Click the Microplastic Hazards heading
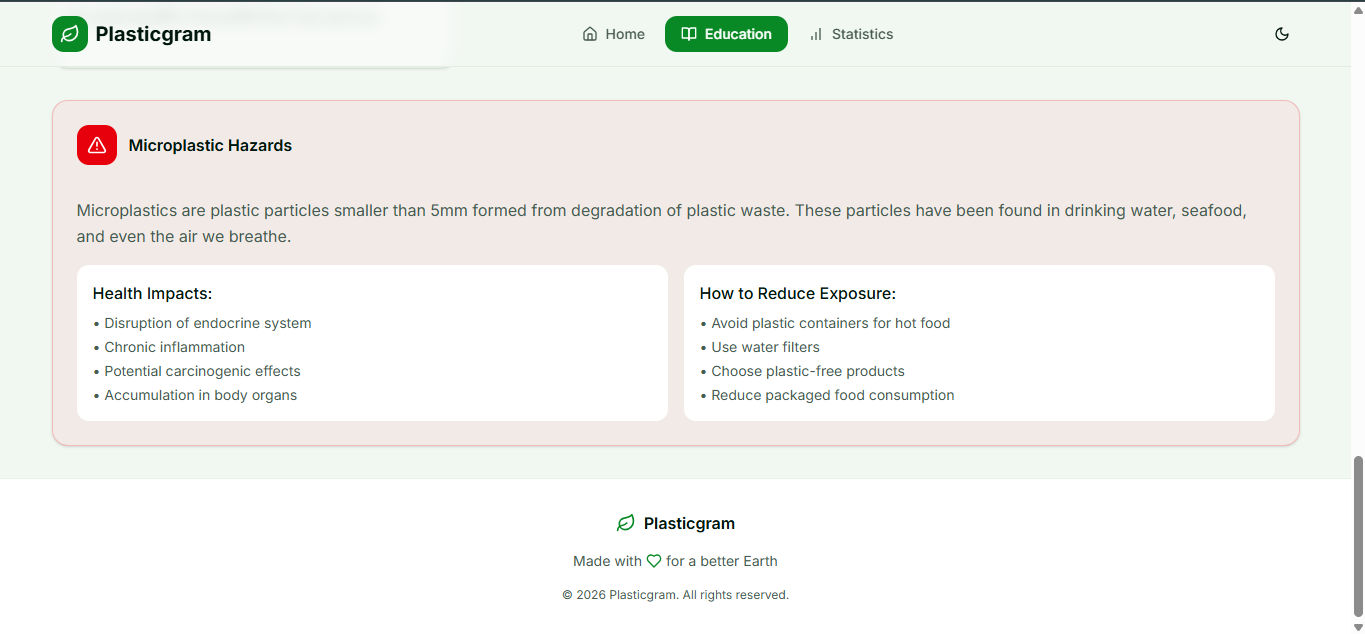1365x634 pixels. (x=210, y=145)
